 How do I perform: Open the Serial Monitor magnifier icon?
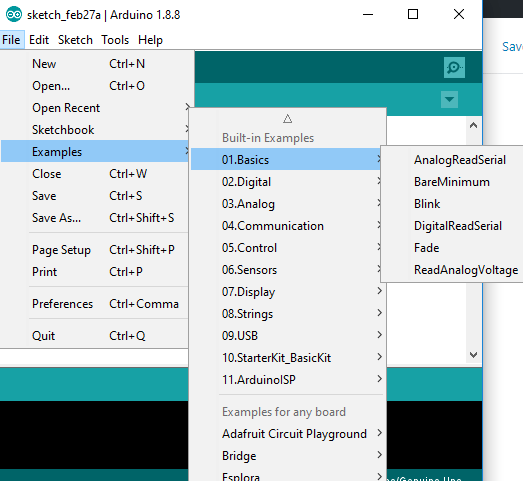[454, 67]
